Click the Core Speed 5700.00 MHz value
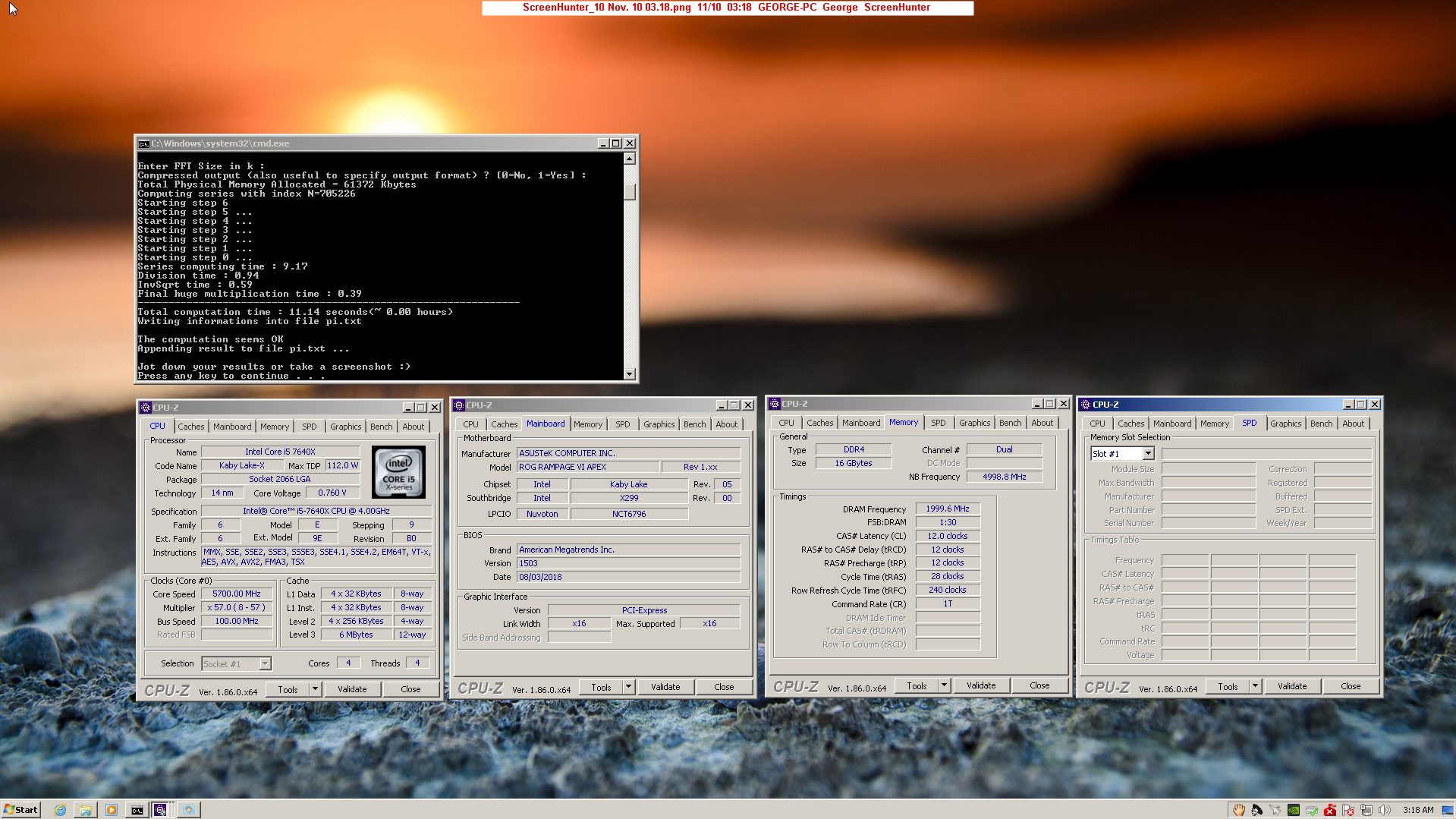This screenshot has height=819, width=1456. (237, 594)
